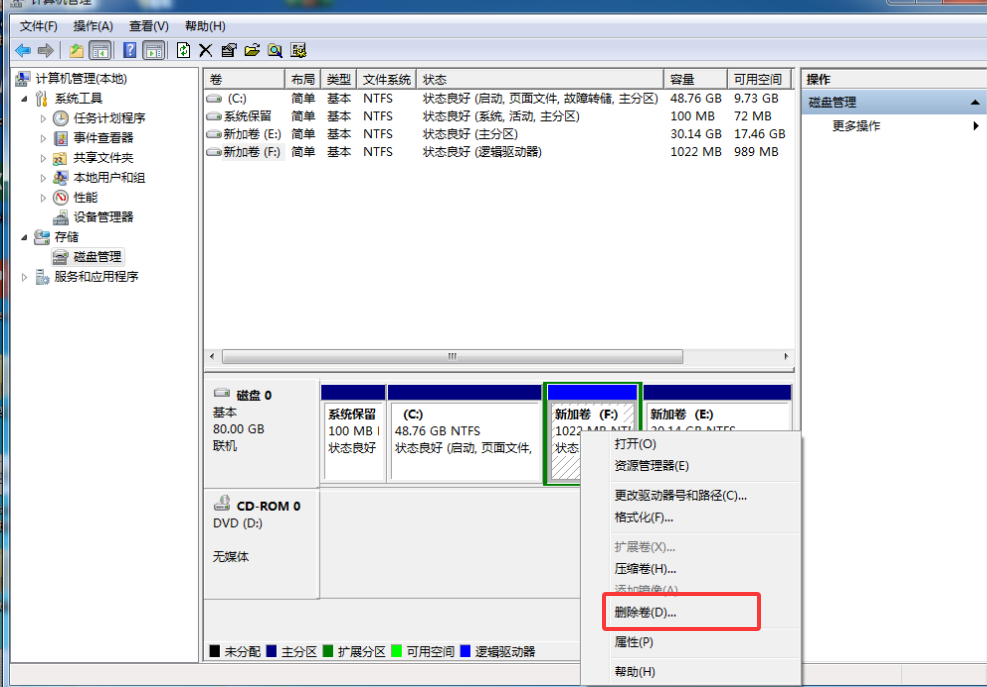Expand the 任务计划程序 tree node
Screen dimensions: 987x687
point(44,118)
